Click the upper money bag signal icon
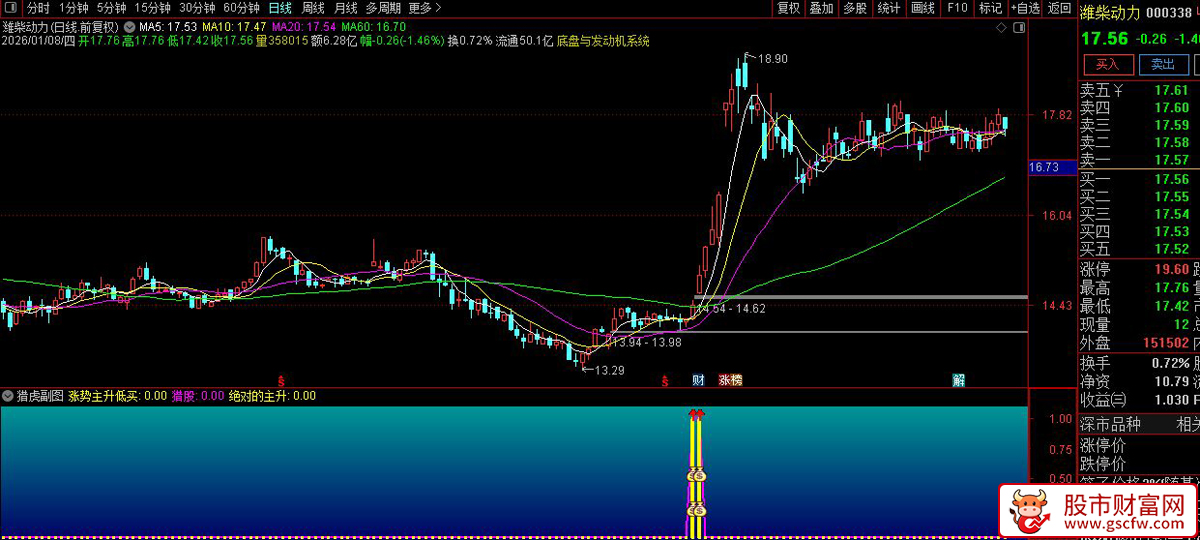 [x=697, y=476]
